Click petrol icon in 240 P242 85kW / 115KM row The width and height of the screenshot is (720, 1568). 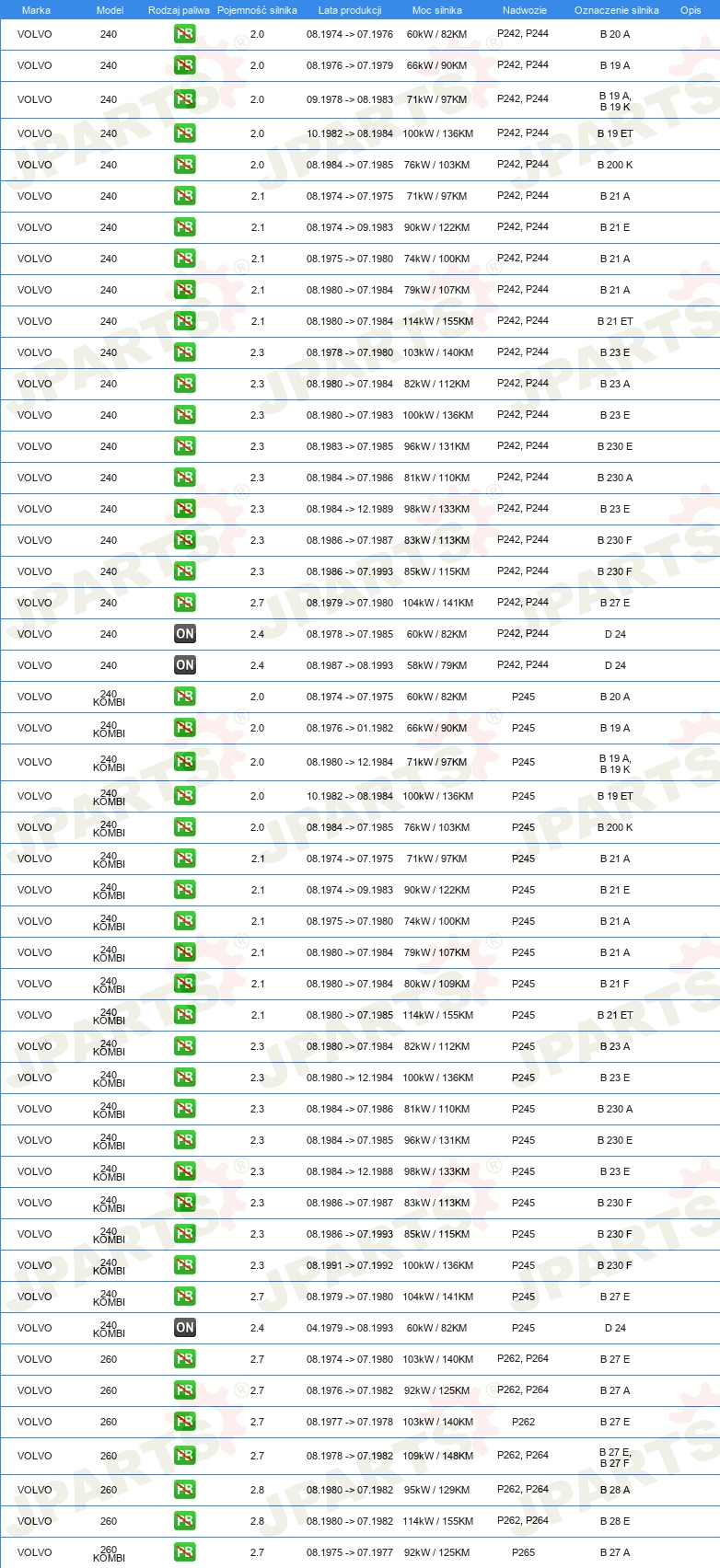point(185,571)
